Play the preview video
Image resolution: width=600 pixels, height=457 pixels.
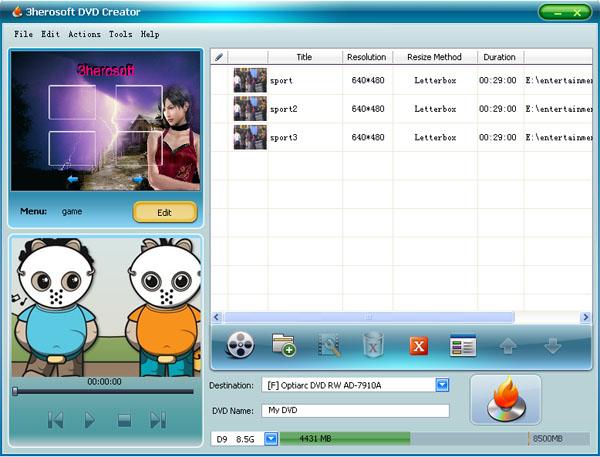tap(90, 420)
